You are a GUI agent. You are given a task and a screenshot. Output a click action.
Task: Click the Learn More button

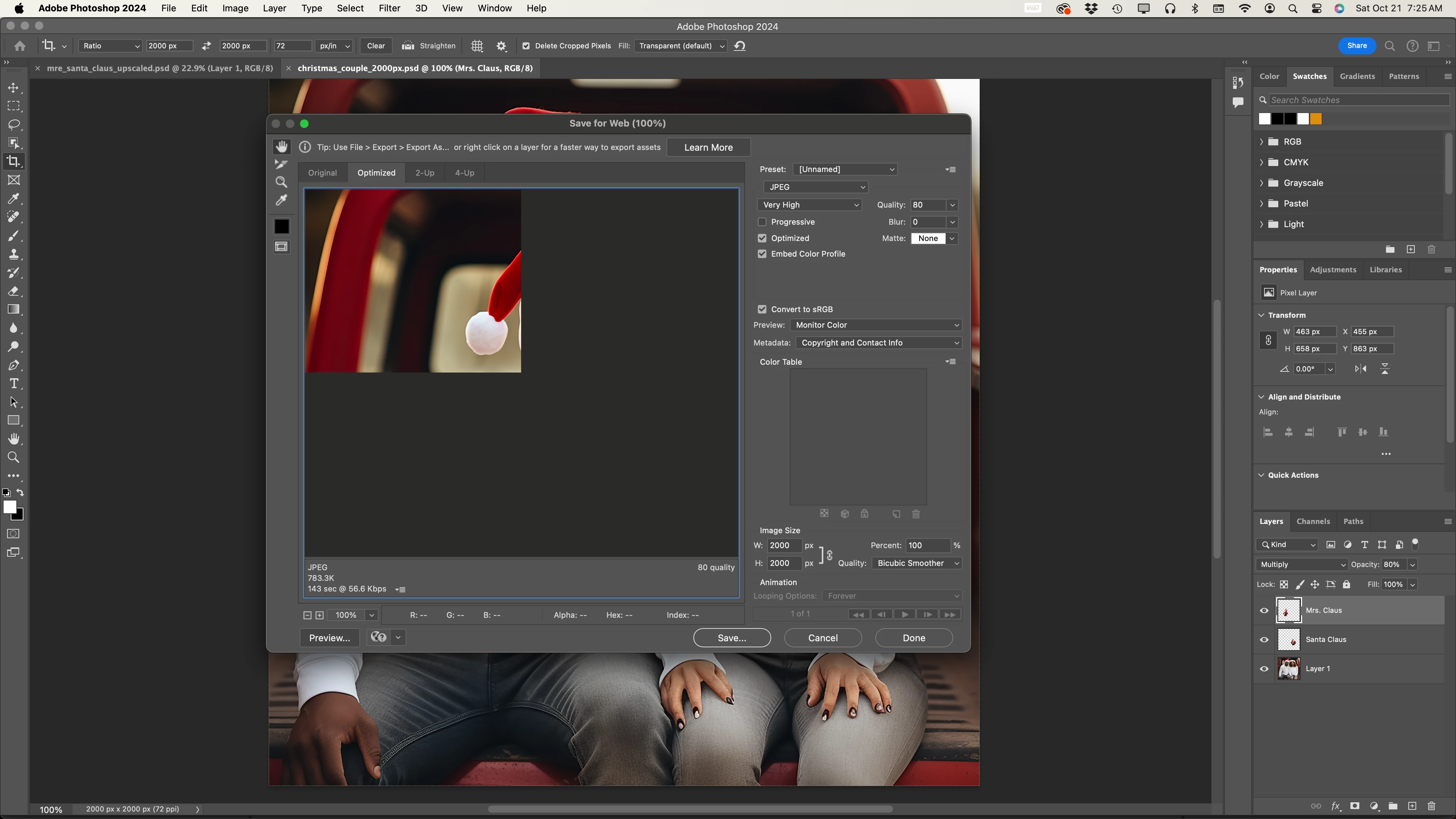tap(708, 148)
